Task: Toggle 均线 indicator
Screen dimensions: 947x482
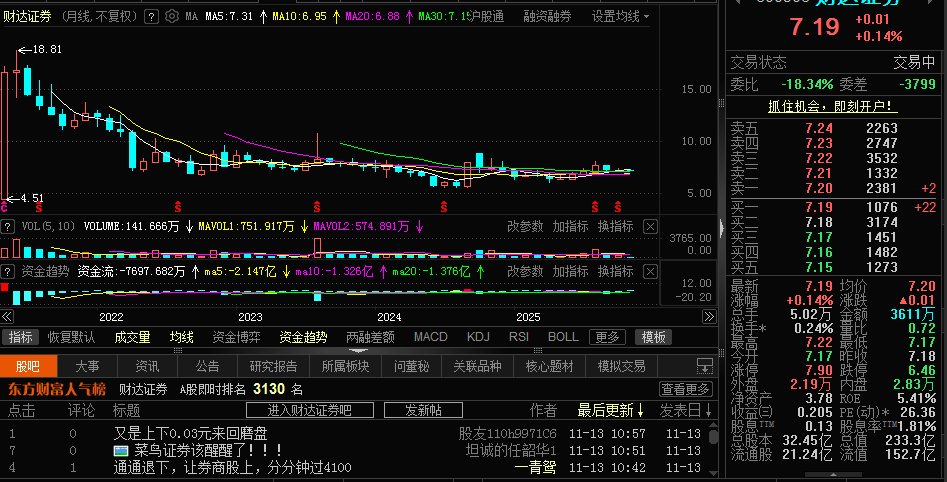Action: point(181,337)
